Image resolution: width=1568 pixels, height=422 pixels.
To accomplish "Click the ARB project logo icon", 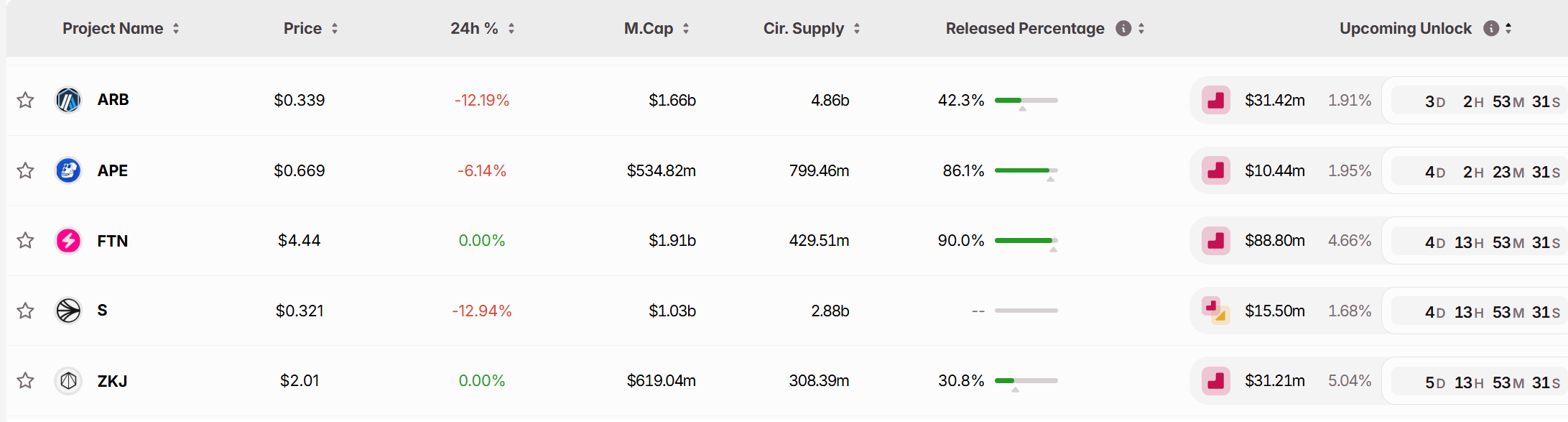I will point(68,100).
